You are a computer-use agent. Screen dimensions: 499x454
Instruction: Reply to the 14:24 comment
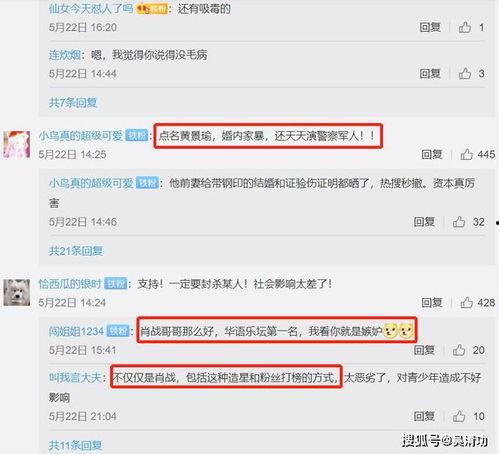[432, 303]
